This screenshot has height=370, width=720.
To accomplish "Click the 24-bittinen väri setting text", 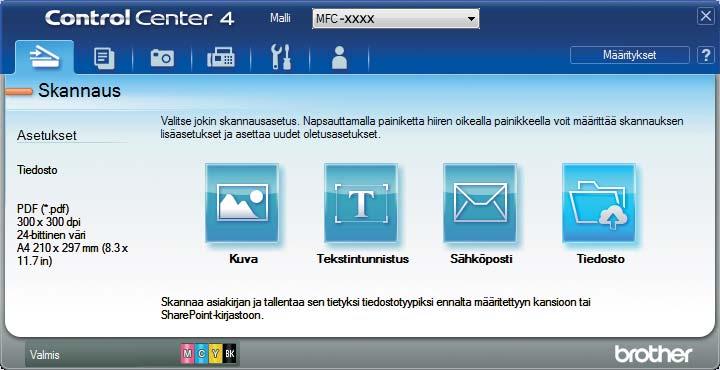I will [52, 235].
